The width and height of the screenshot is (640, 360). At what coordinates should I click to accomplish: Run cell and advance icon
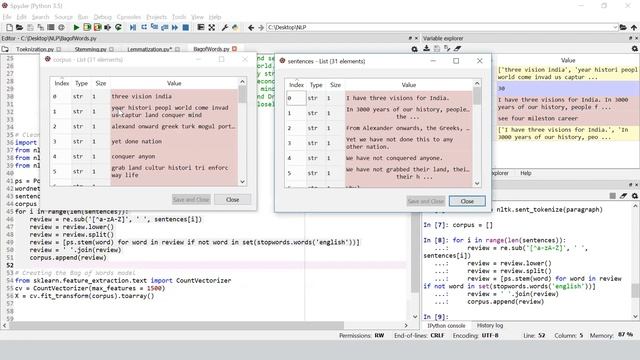tap(97, 27)
